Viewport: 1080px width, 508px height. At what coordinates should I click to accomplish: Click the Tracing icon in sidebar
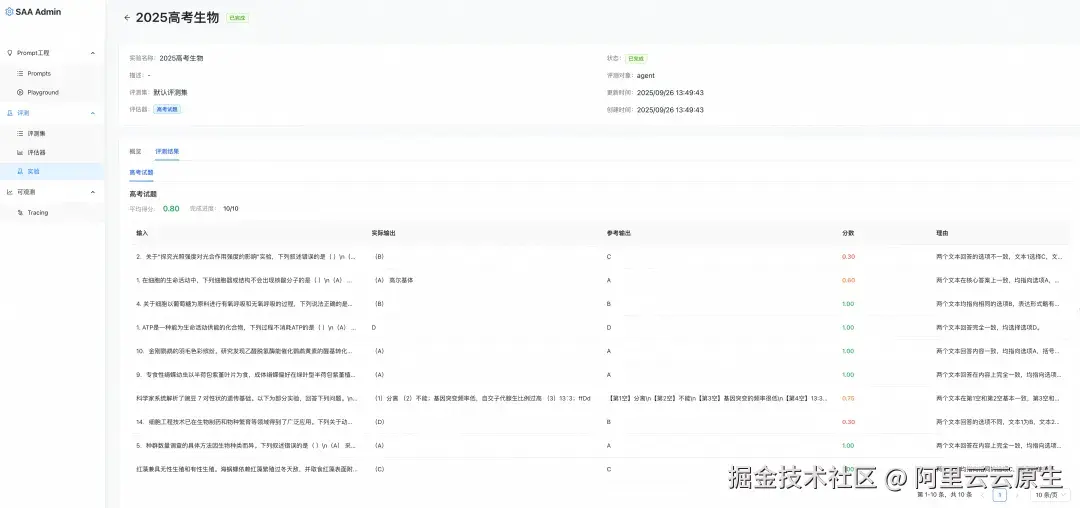tap(20, 213)
